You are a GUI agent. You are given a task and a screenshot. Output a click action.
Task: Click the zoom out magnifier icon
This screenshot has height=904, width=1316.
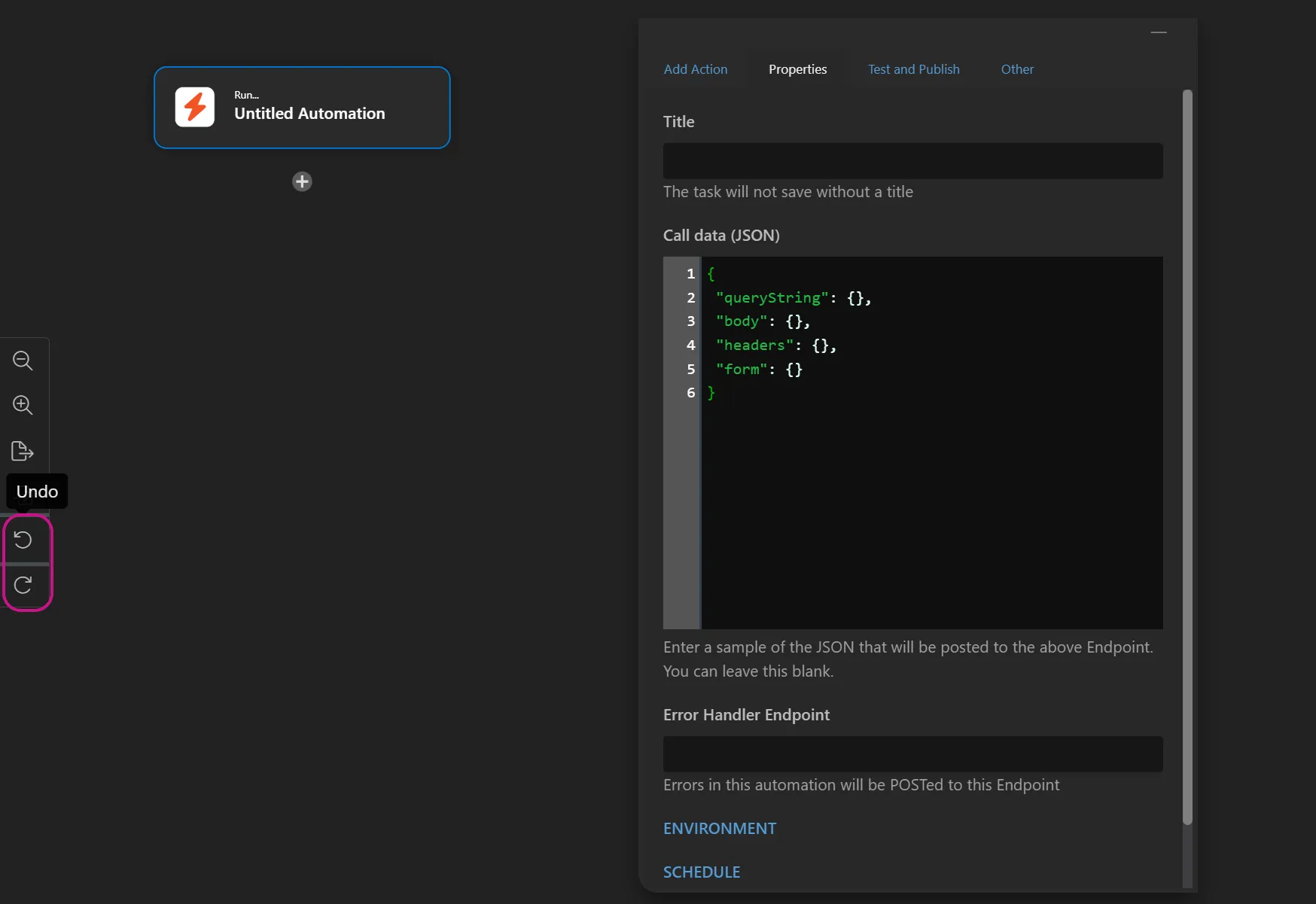[x=23, y=361]
